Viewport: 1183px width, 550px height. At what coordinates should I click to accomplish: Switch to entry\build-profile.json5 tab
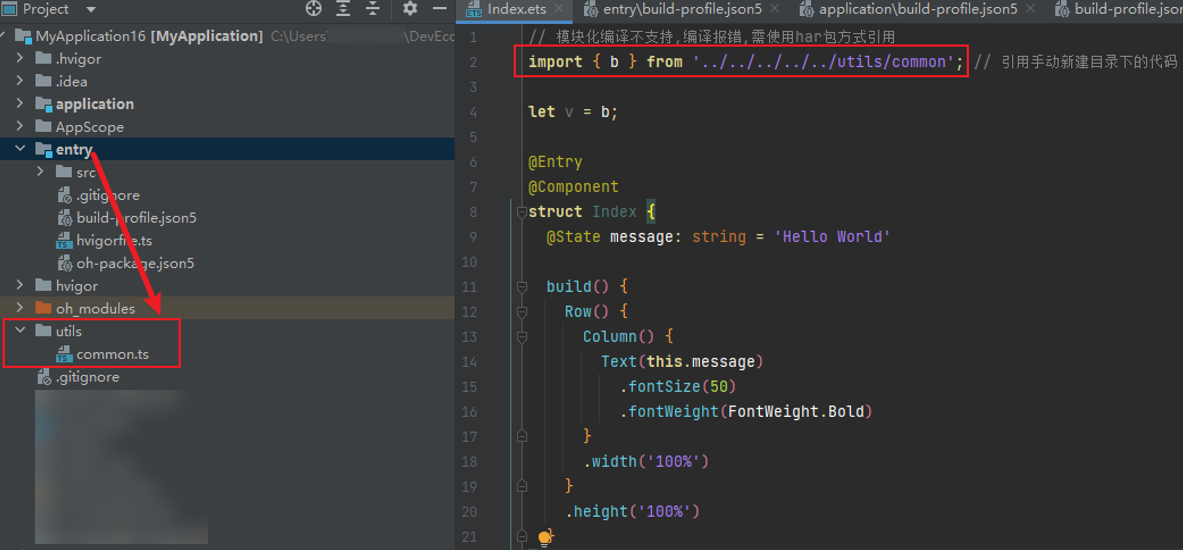(x=681, y=9)
